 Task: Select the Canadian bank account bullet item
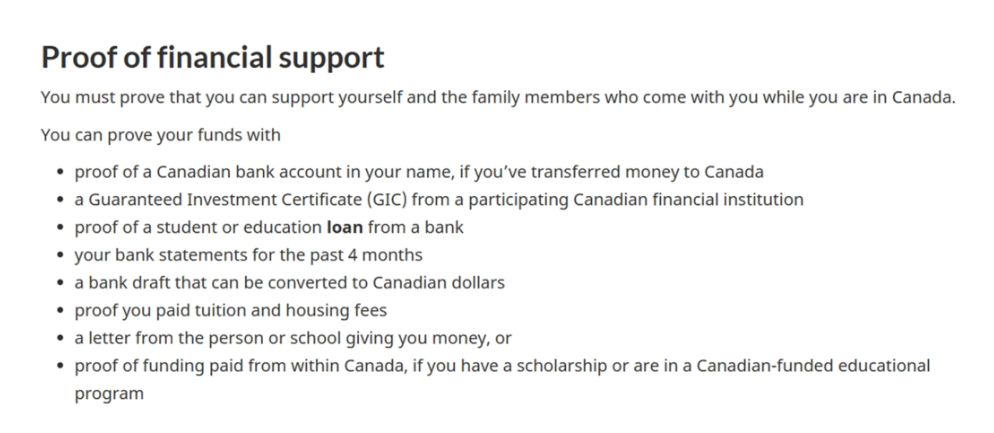pyautogui.click(x=419, y=171)
